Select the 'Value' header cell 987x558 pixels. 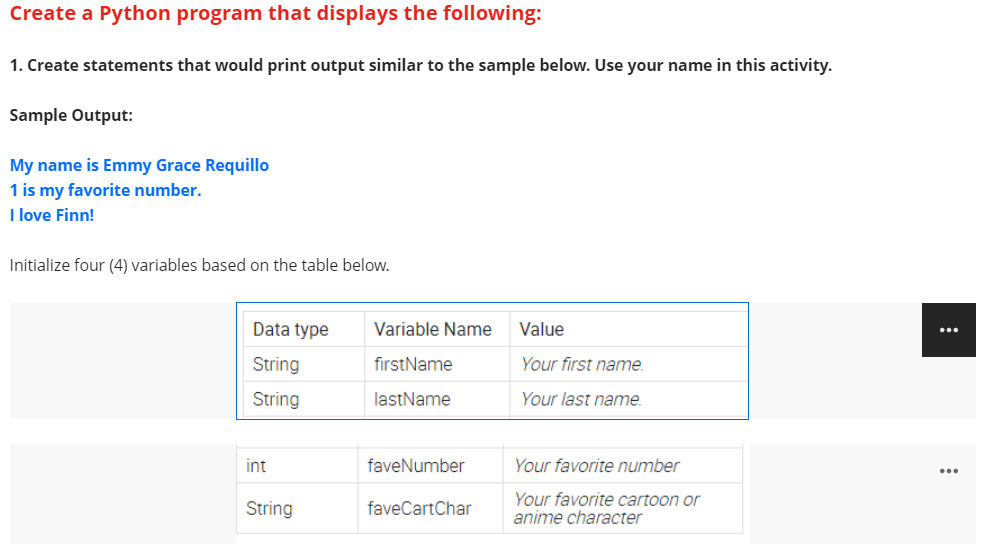[628, 329]
